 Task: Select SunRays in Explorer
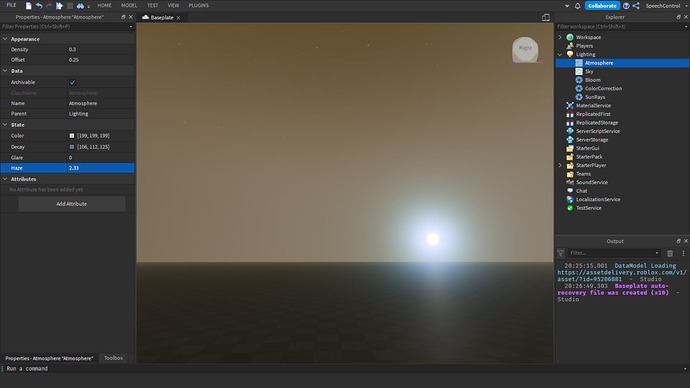(x=595, y=97)
